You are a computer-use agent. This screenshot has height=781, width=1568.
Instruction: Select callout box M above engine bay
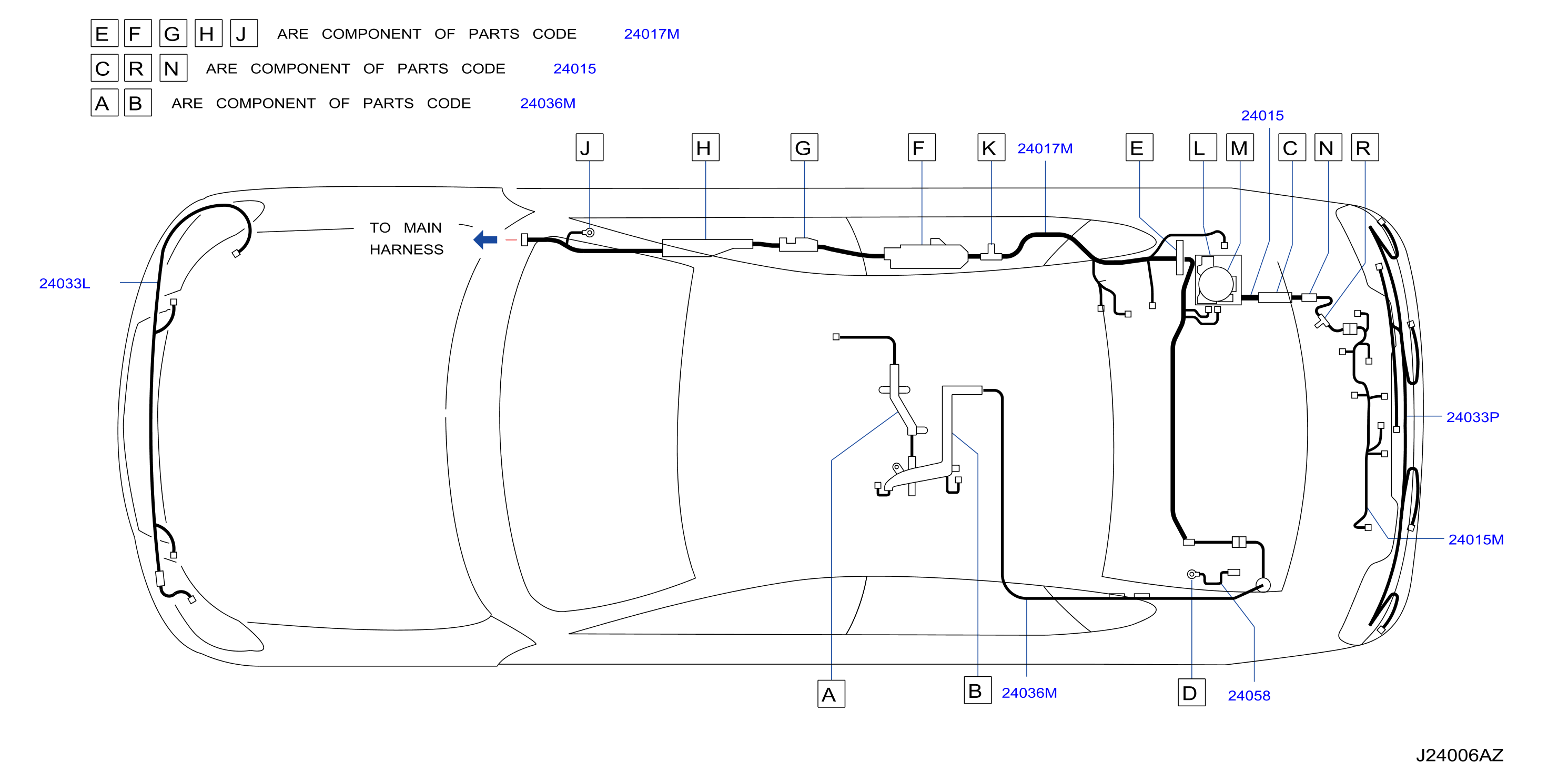[1239, 147]
